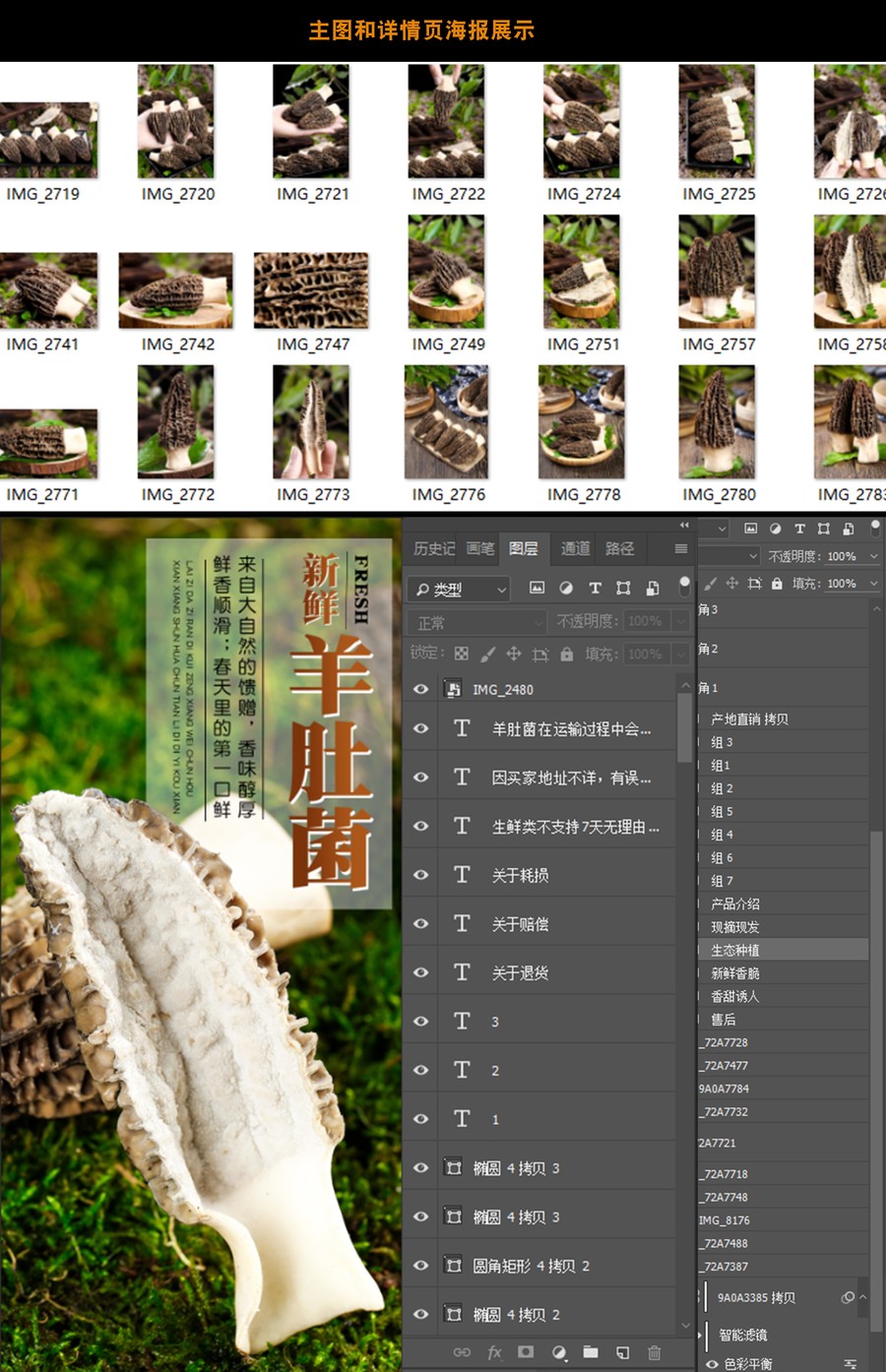The width and height of the screenshot is (886, 1372).
Task: Click the IMG_2747 photo thumbnail
Action: (x=311, y=290)
